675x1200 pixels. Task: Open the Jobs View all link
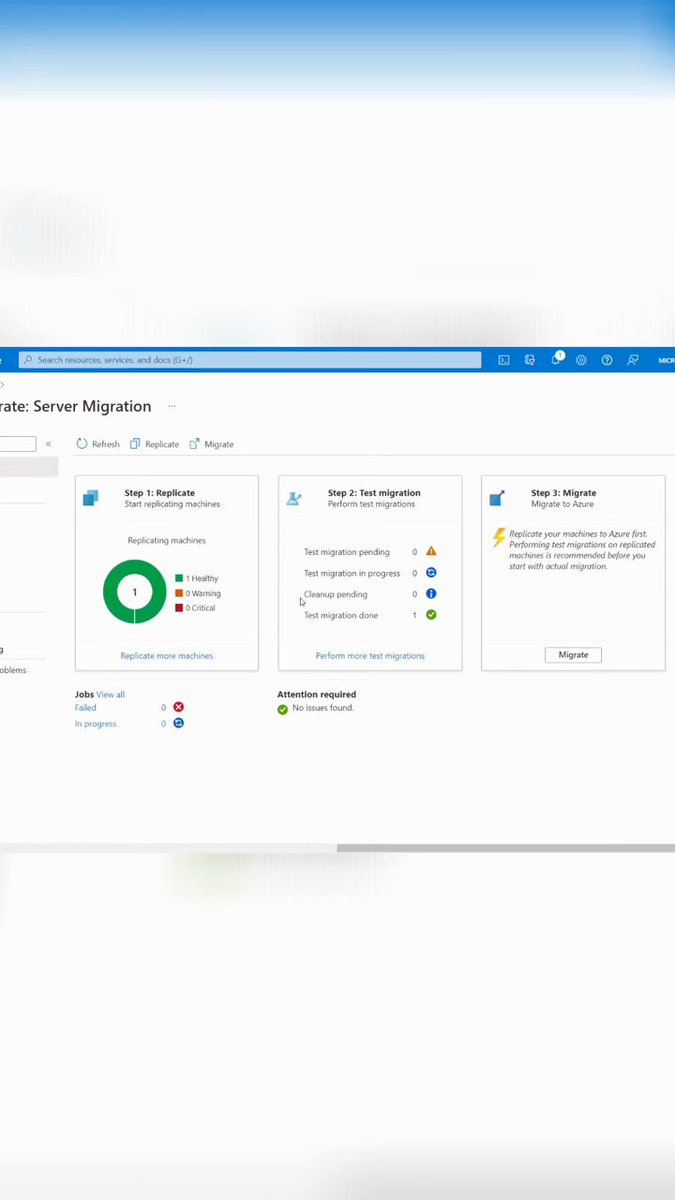tap(110, 694)
